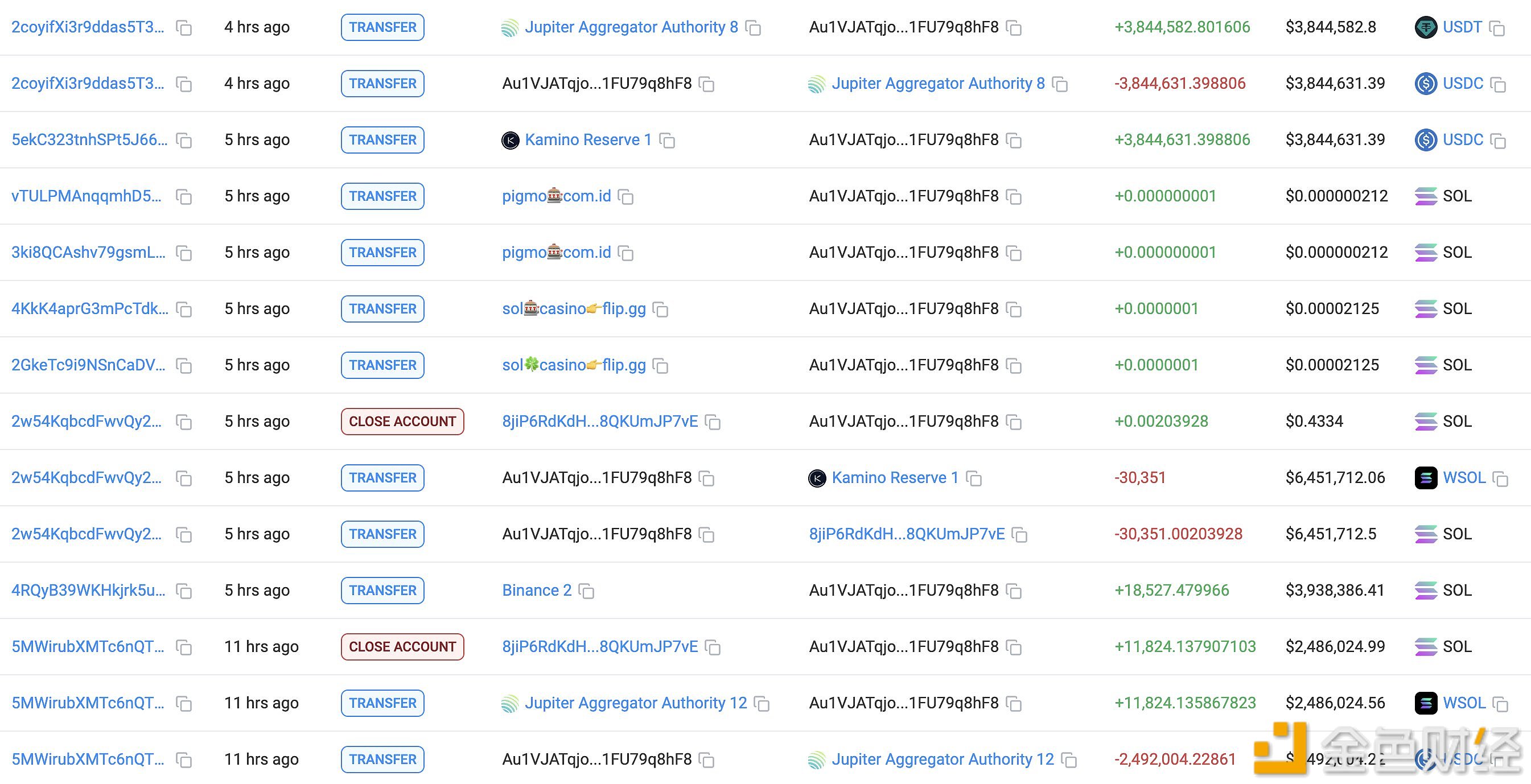The width and height of the screenshot is (1531, 784).
Task: Select the amount +18,527.479966
Action: (x=1171, y=591)
